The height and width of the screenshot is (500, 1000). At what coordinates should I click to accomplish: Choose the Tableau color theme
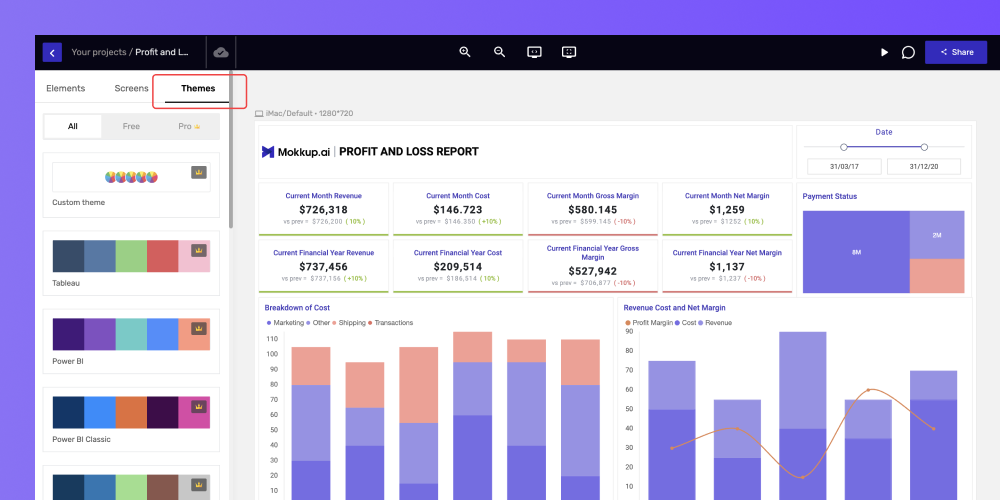[131, 263]
